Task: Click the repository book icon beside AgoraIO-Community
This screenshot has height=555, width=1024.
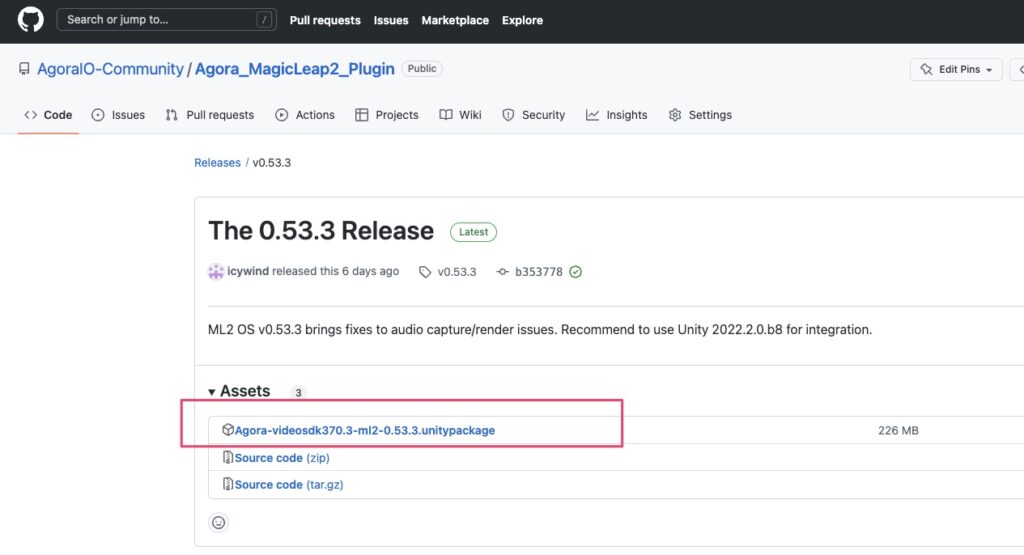Action: [24, 69]
